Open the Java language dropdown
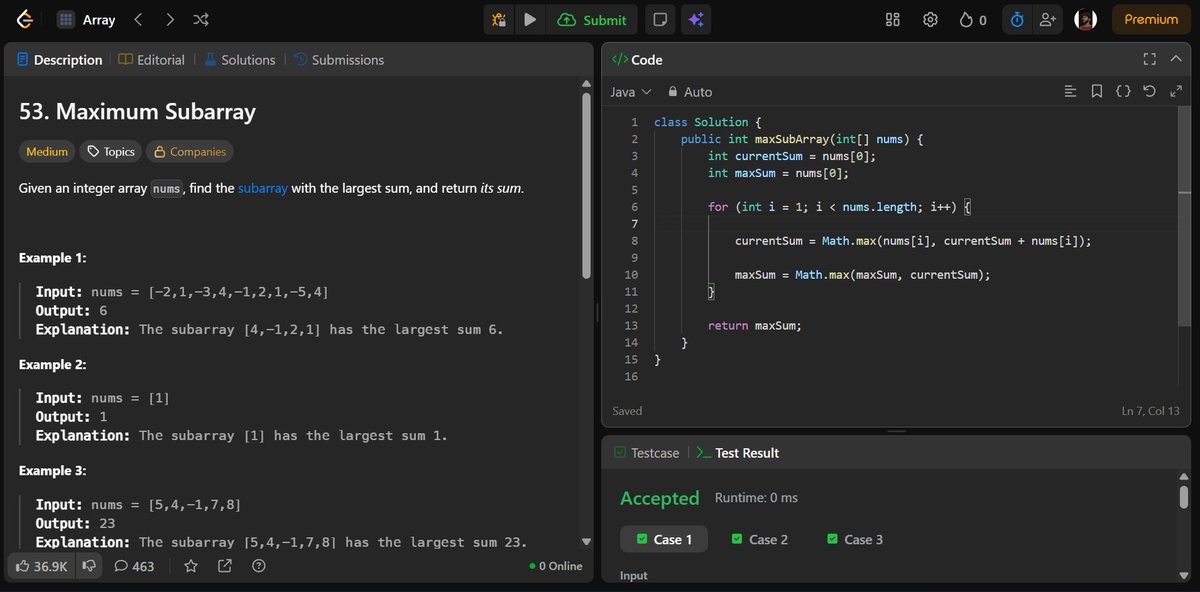1200x592 pixels. pos(629,91)
